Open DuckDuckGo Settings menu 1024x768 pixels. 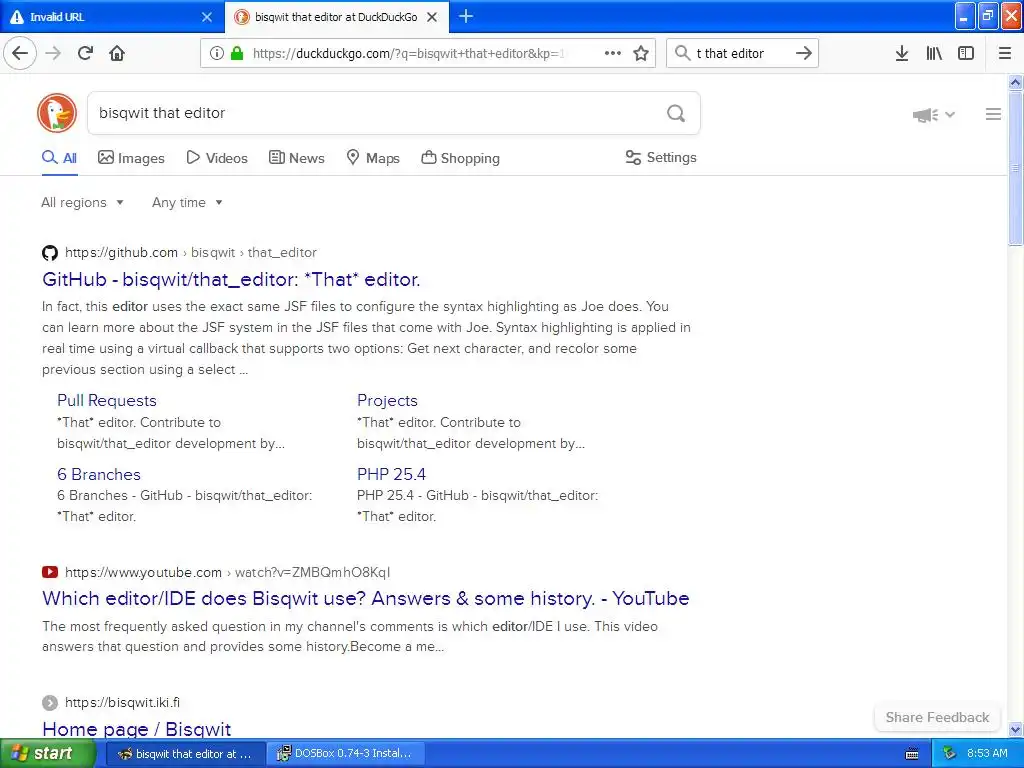661,157
